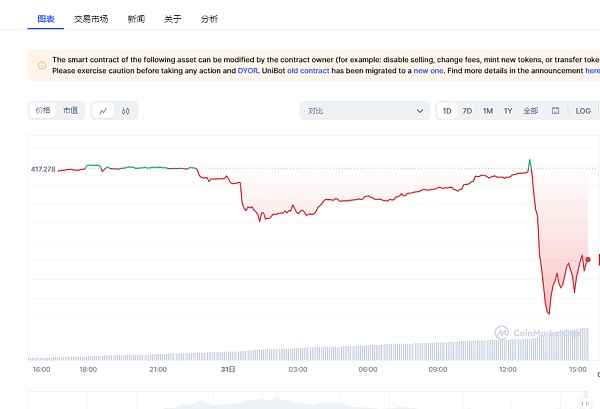Click the warning info icon in banner
Screen dimensions: 600x409
(x=41, y=66)
